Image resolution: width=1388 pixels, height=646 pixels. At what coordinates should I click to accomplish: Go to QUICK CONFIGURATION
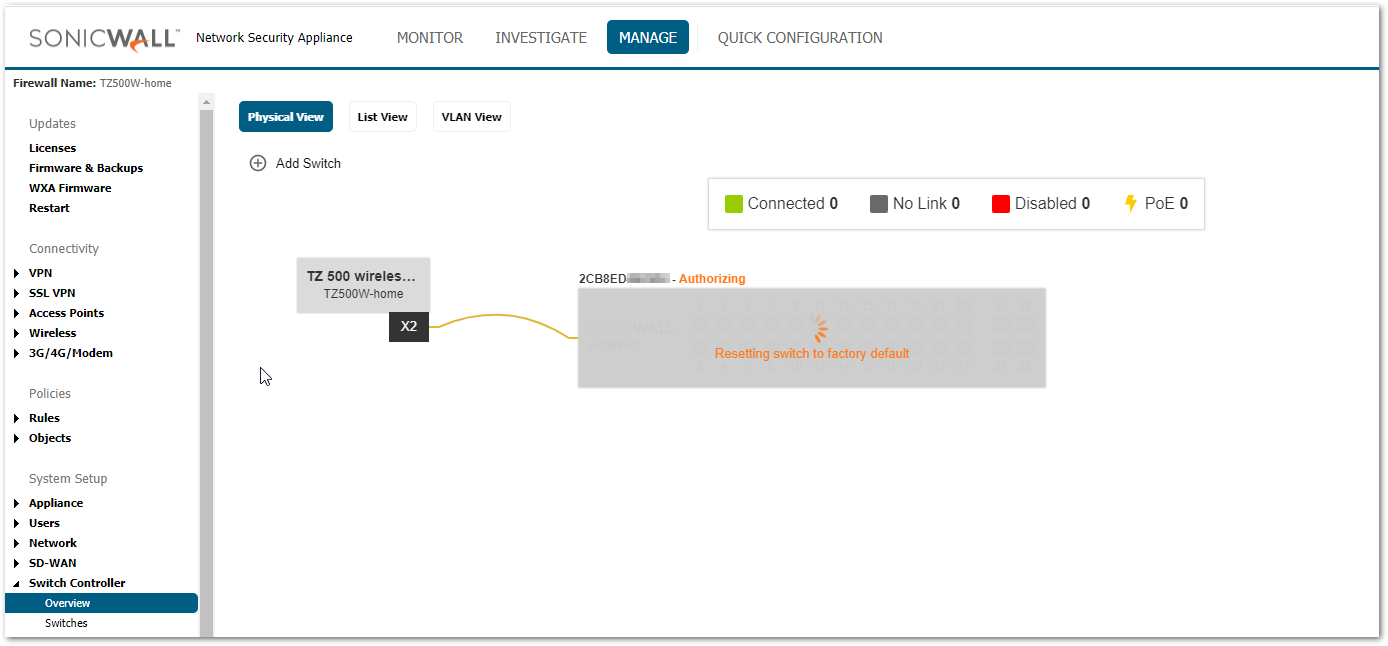[x=800, y=38]
